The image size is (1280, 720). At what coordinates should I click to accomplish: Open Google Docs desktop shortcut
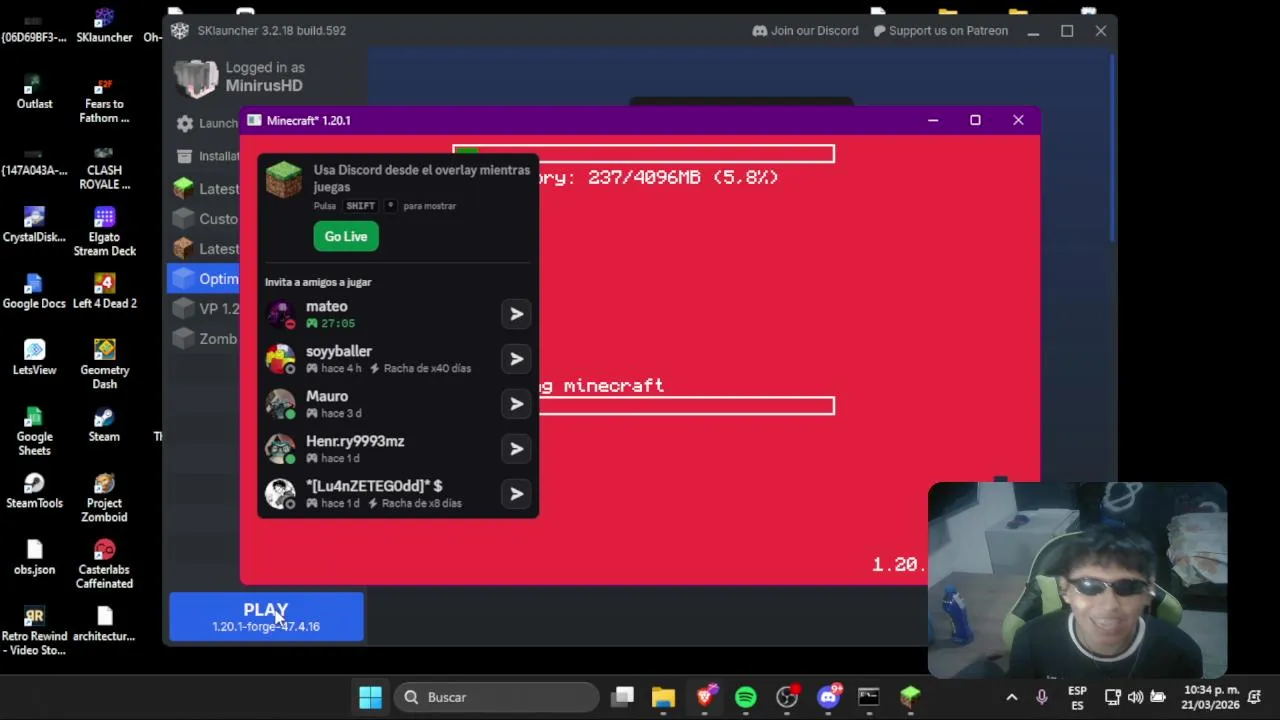pyautogui.click(x=34, y=291)
